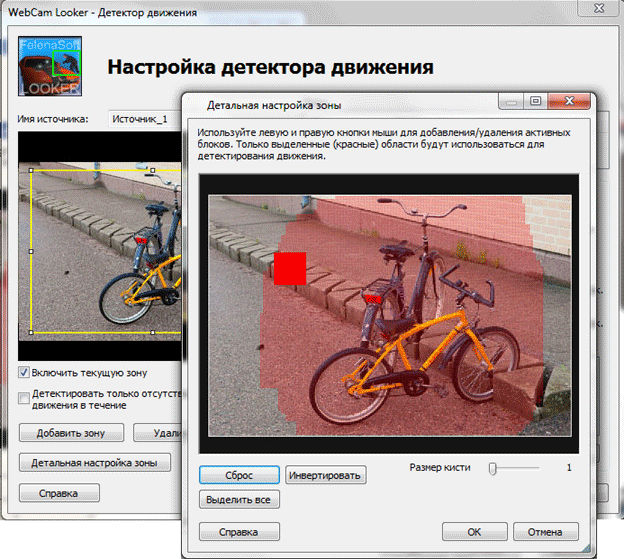
Task: Click the bright red block on the zone image
Action: [x=290, y=269]
